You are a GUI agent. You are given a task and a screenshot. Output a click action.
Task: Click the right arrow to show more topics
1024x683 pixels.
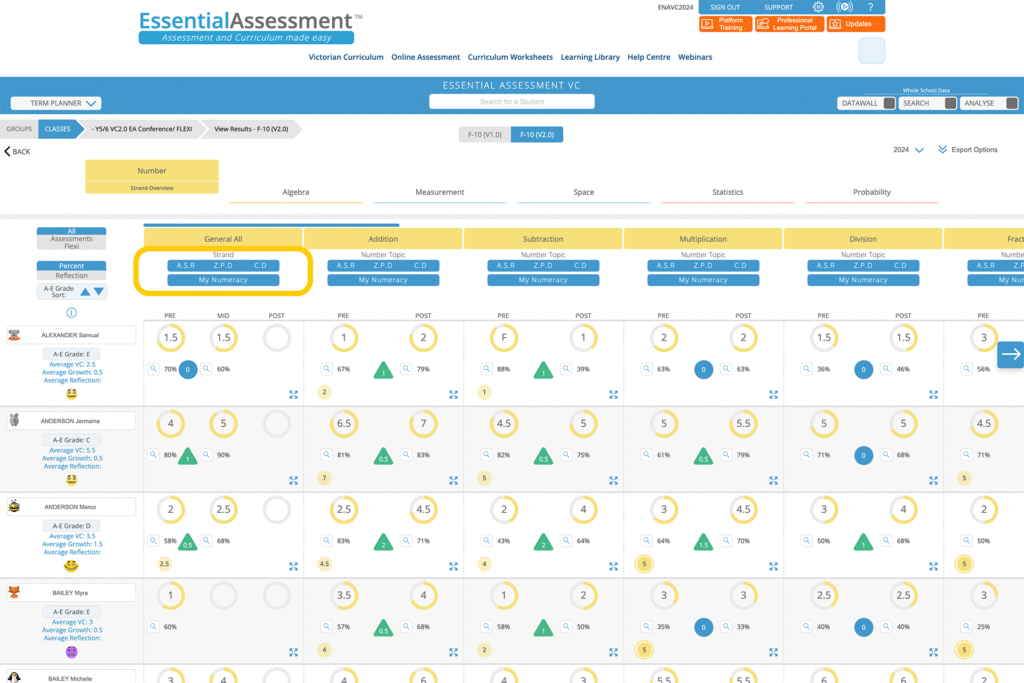pyautogui.click(x=1010, y=355)
